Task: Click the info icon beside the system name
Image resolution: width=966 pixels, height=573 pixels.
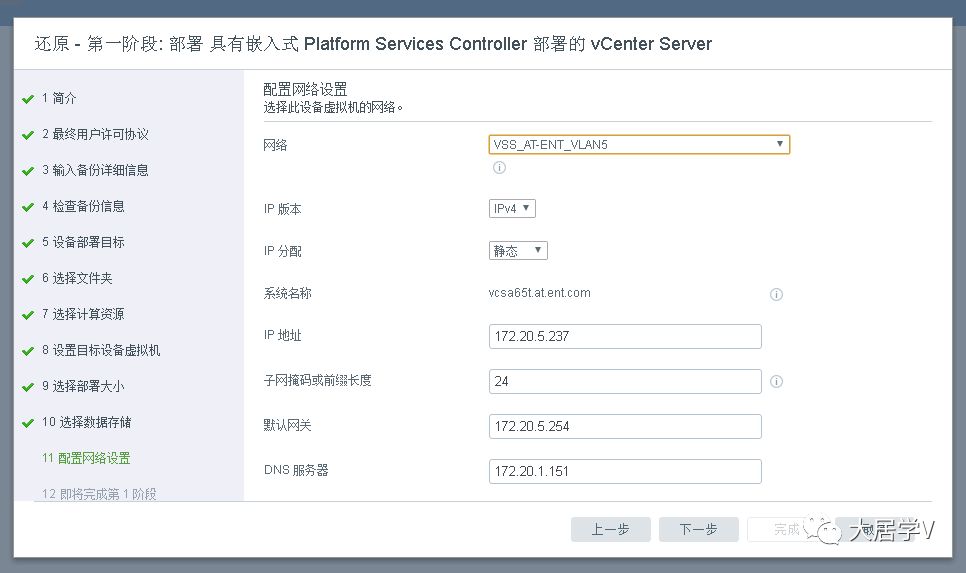Action: tap(776, 294)
